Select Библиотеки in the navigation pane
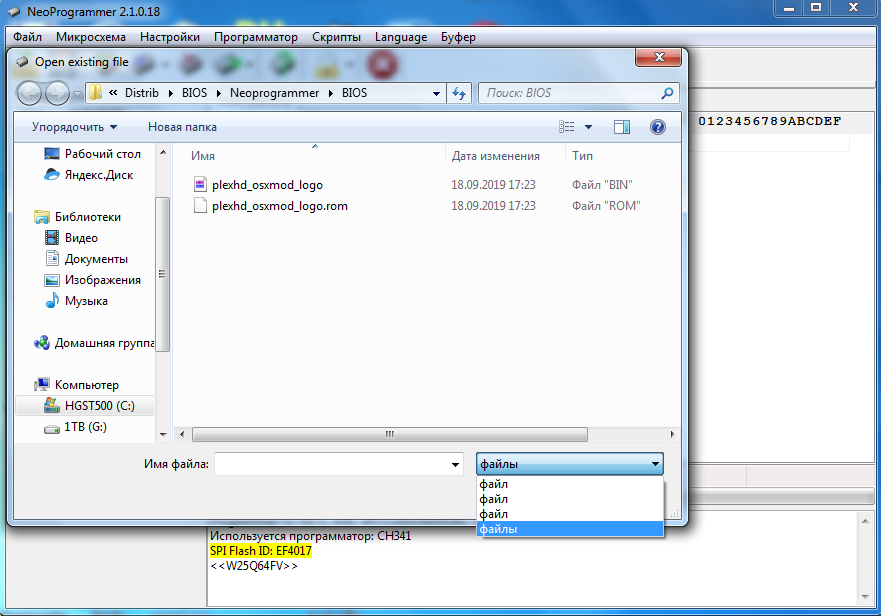The width and height of the screenshot is (881, 616). coord(78,217)
